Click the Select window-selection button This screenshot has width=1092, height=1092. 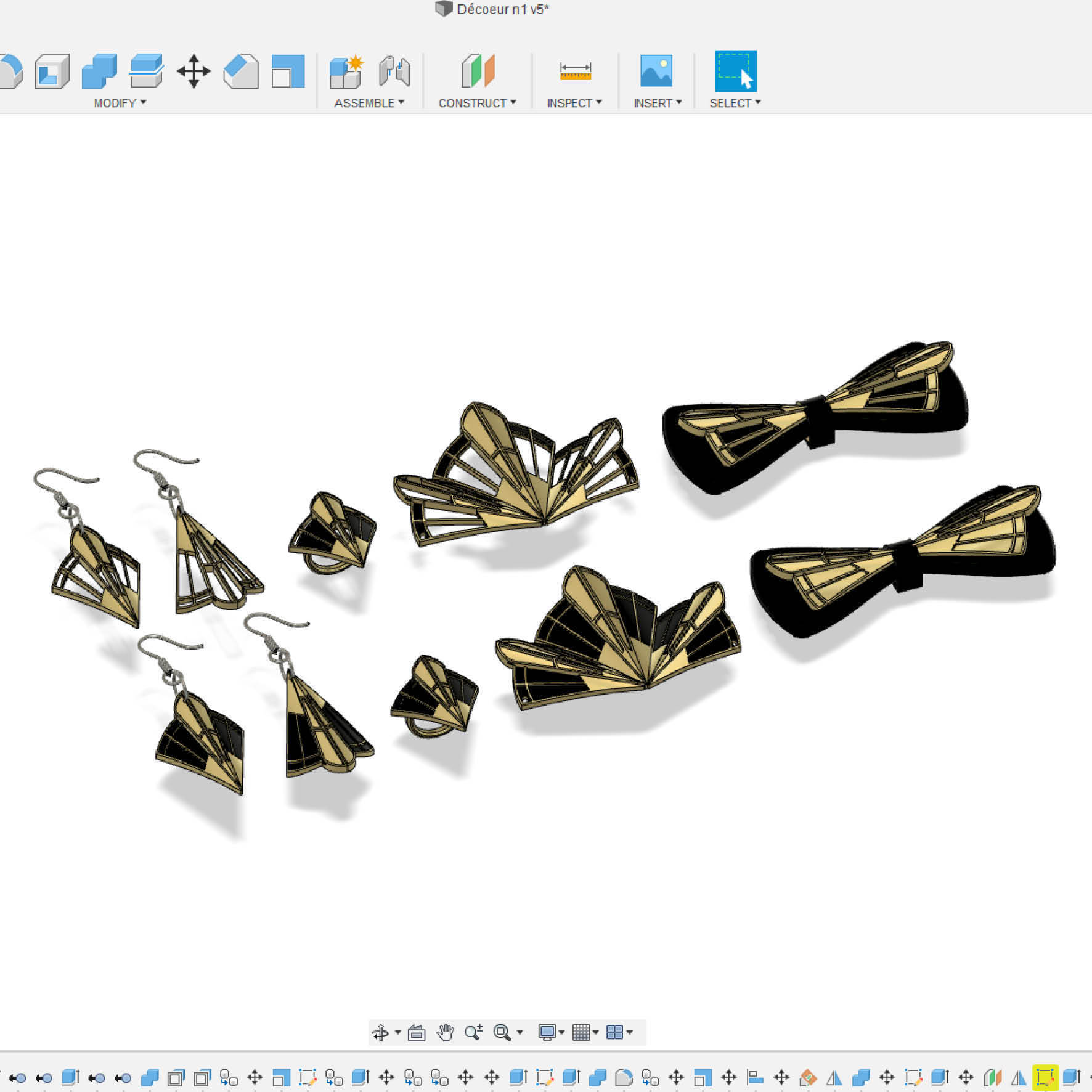735,71
